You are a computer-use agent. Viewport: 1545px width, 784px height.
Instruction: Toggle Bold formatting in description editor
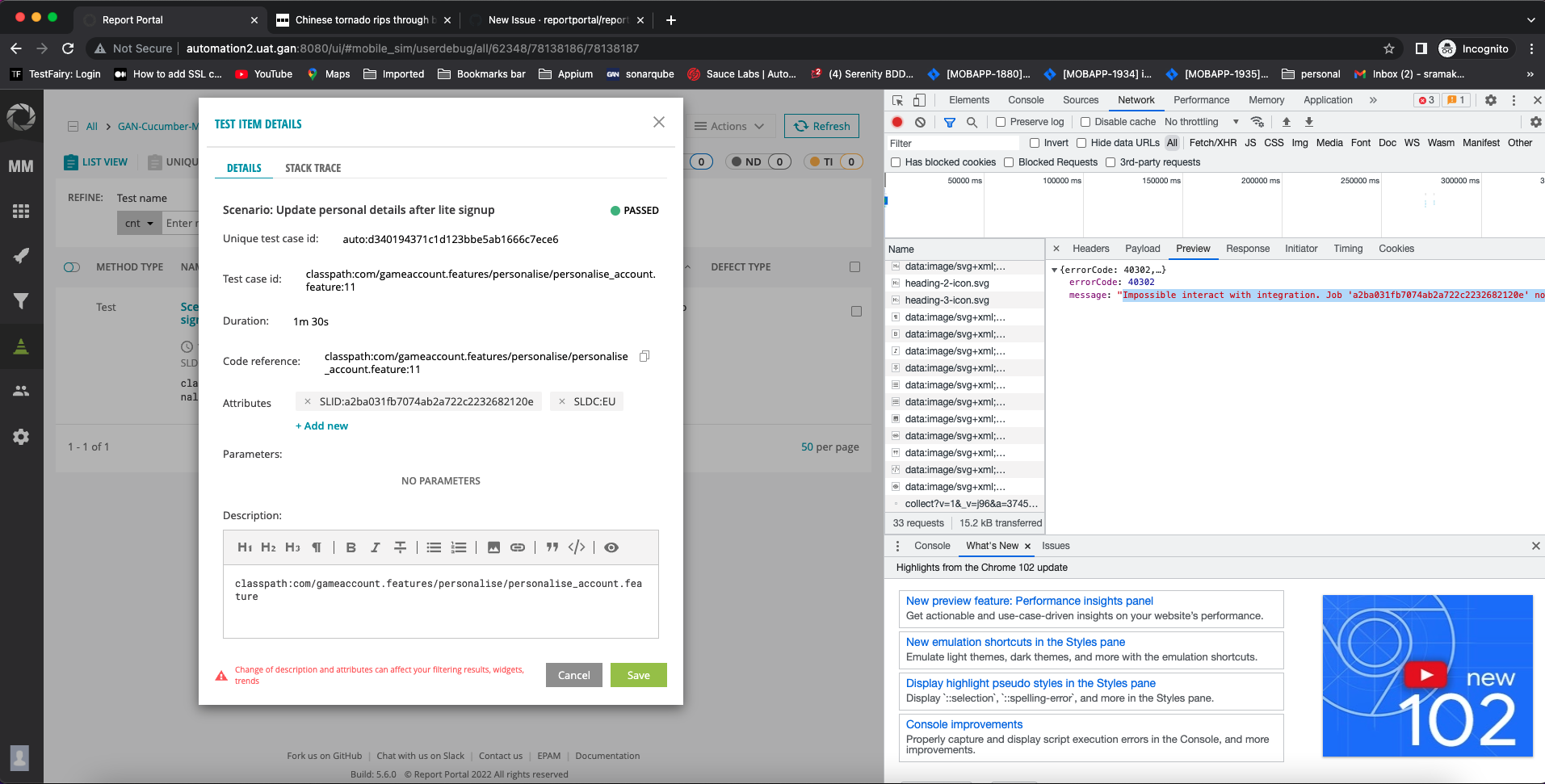pos(351,547)
